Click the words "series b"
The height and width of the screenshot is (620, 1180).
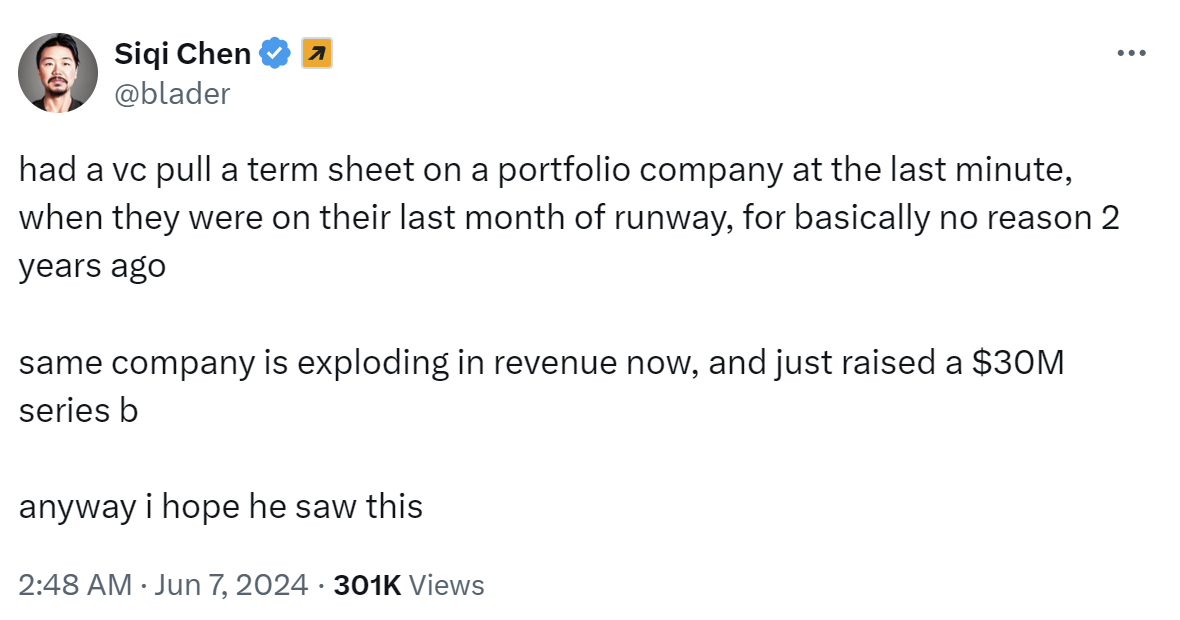78,411
